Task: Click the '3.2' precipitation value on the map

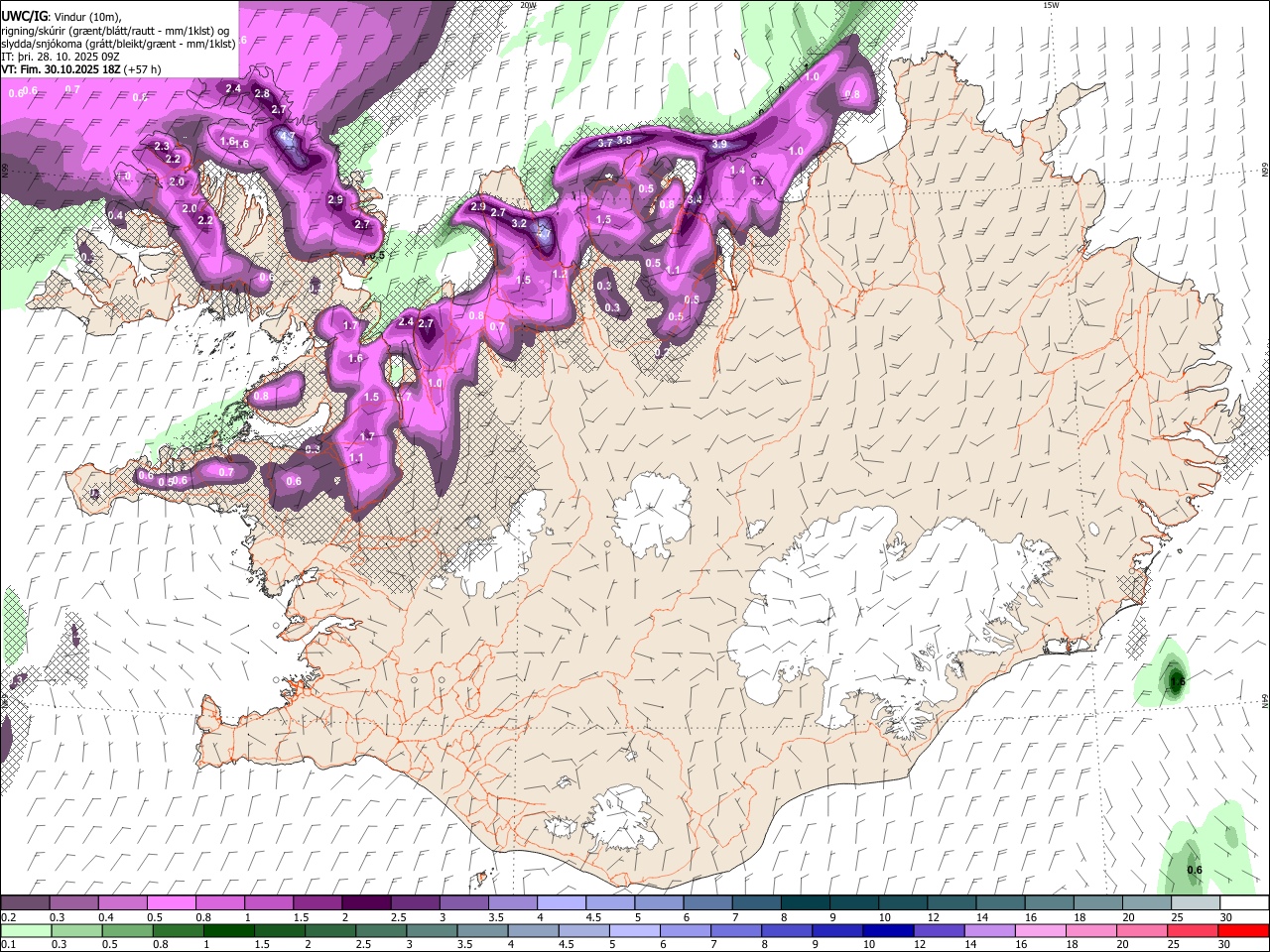Action: tap(519, 223)
